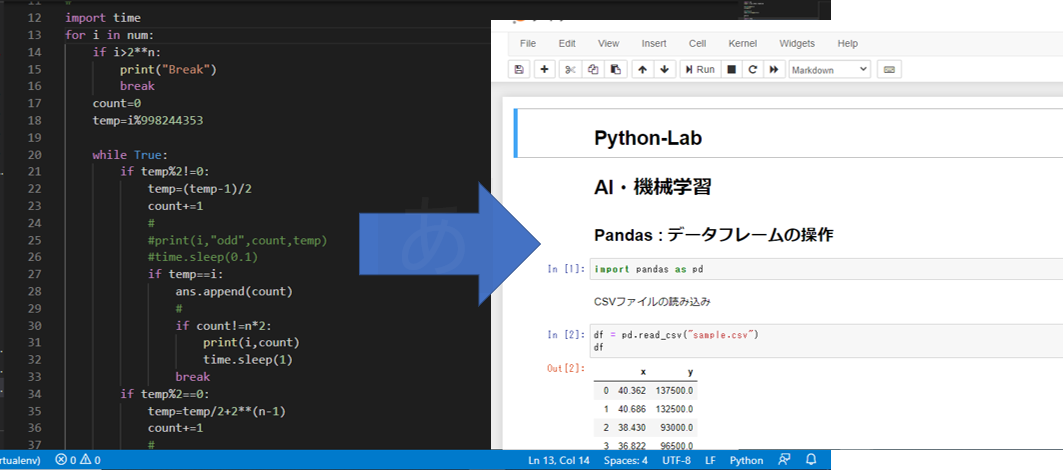Image resolution: width=1064 pixels, height=471 pixels.
Task: Select the Python-Lab heading cell
Action: click(x=788, y=133)
